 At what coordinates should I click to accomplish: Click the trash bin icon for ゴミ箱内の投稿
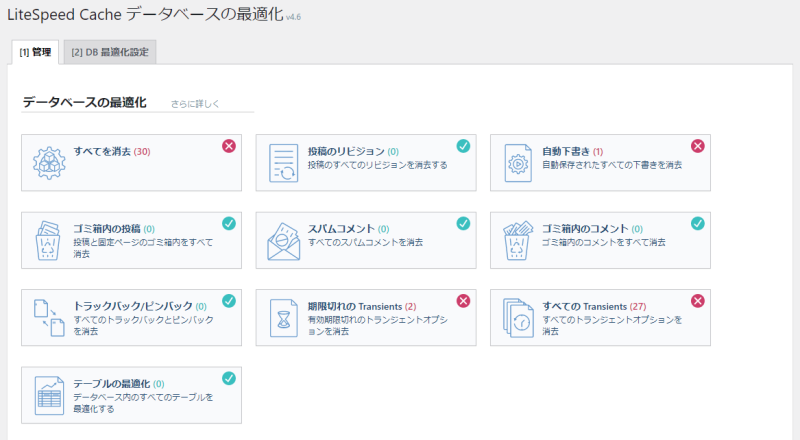point(48,241)
